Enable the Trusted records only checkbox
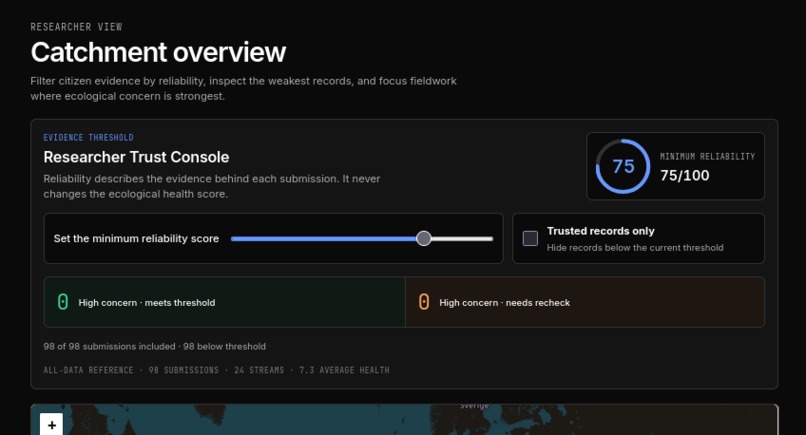The height and width of the screenshot is (435, 806). (530, 238)
